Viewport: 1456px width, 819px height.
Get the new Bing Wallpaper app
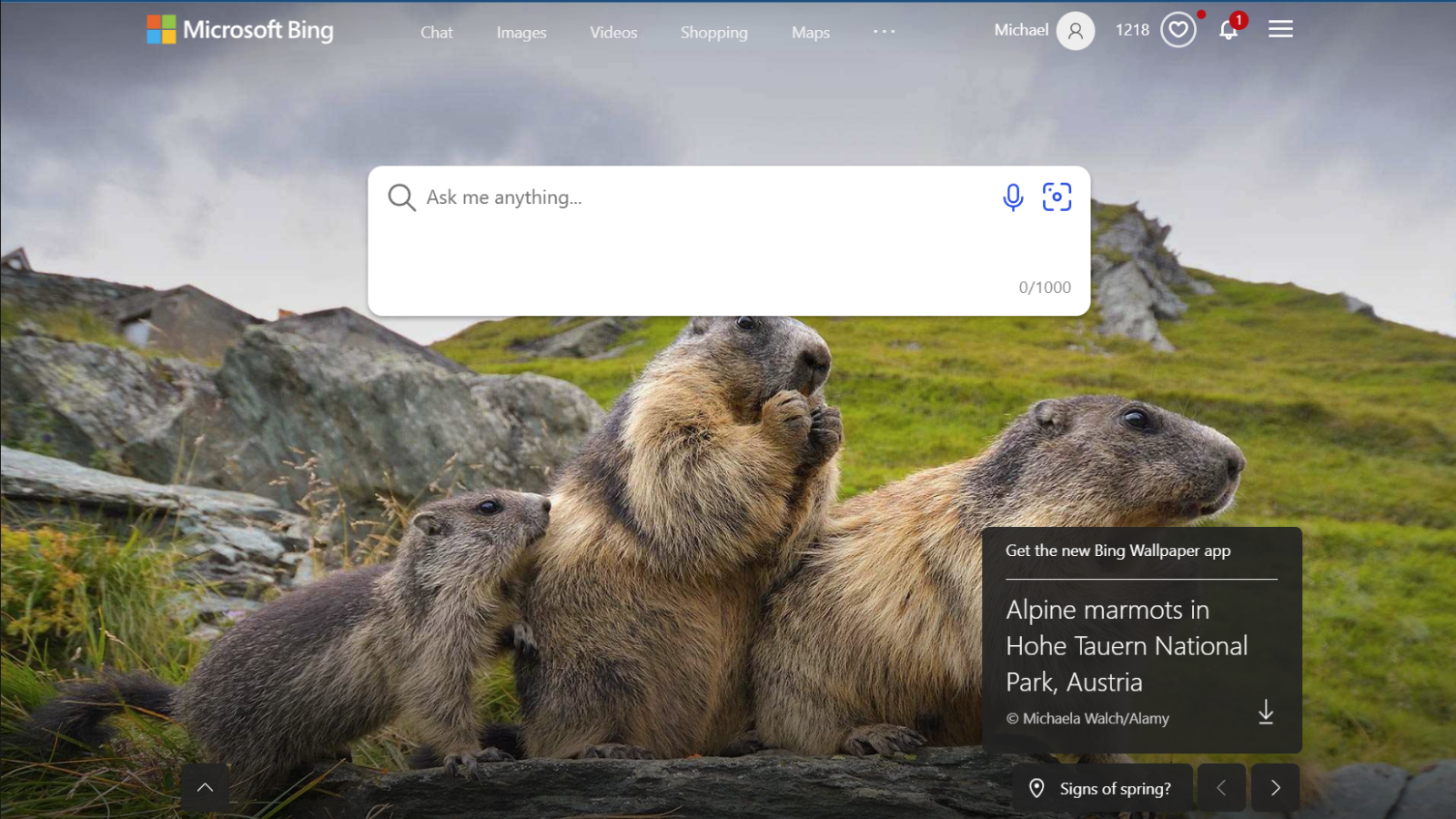tap(1118, 550)
